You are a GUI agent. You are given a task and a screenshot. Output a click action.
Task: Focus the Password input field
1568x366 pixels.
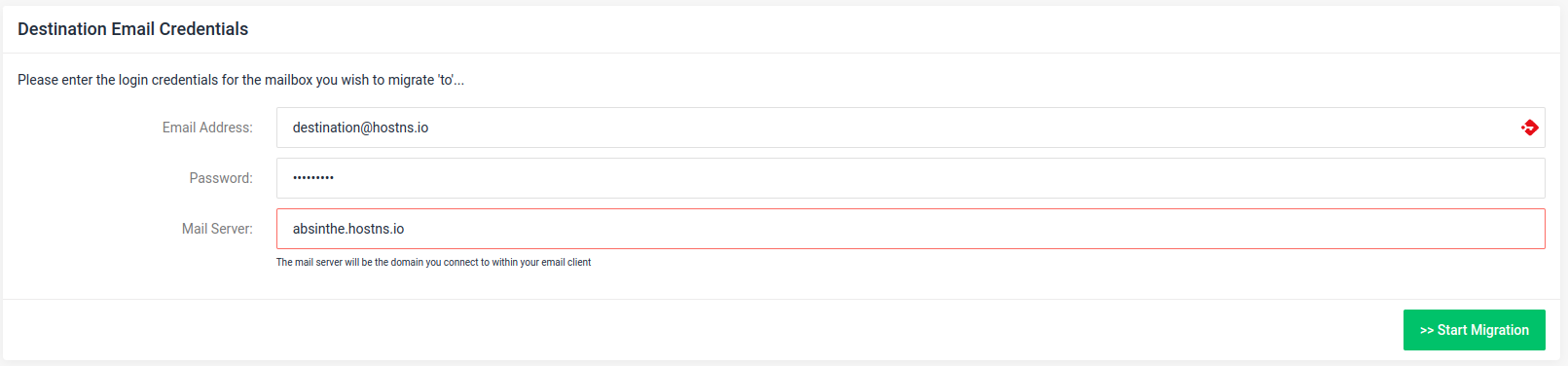(x=910, y=178)
